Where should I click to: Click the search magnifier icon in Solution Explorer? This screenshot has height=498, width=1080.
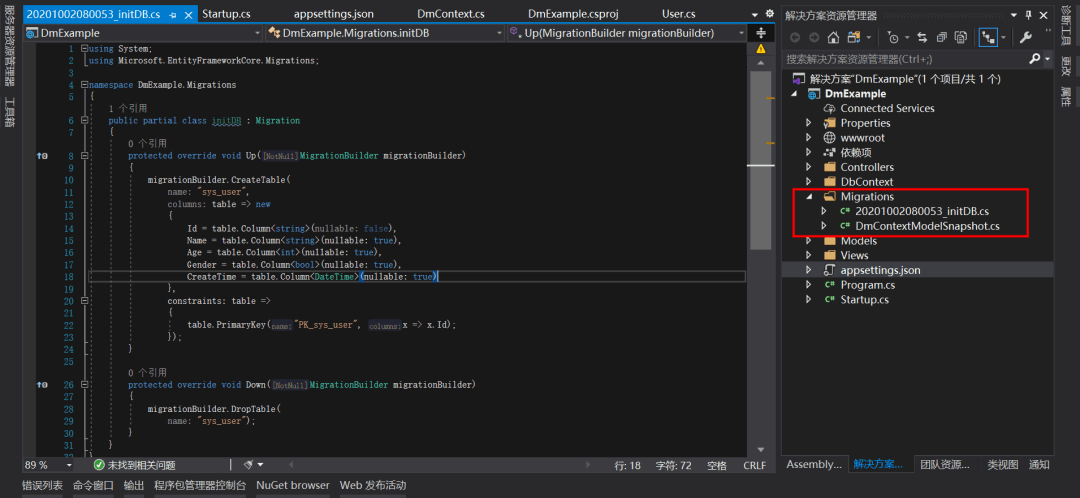pyautogui.click(x=1034, y=59)
